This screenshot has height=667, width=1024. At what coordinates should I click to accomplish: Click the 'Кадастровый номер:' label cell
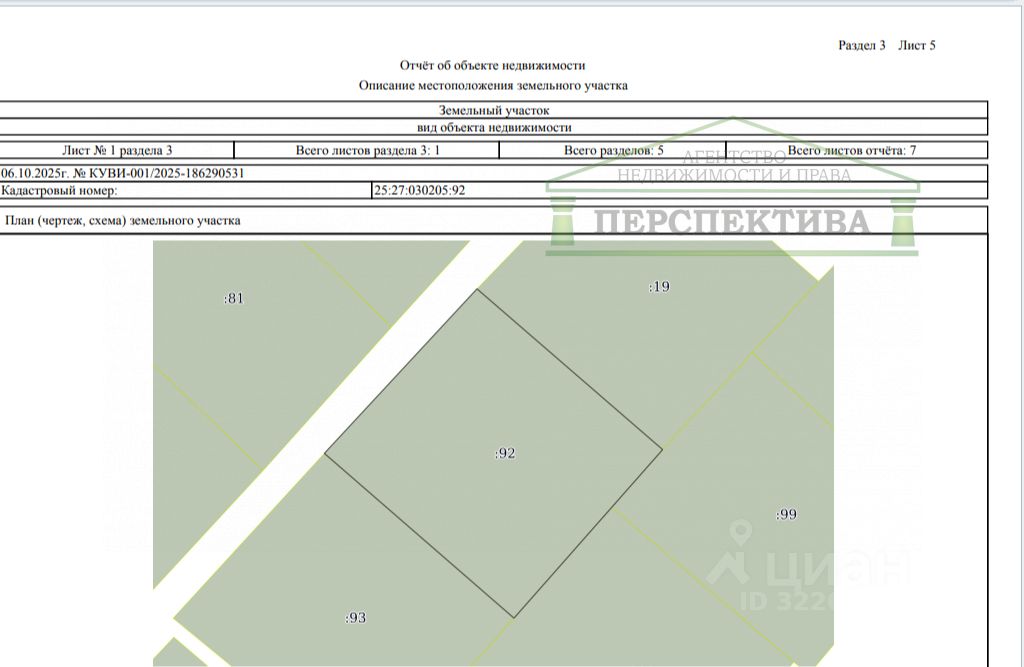[184, 190]
